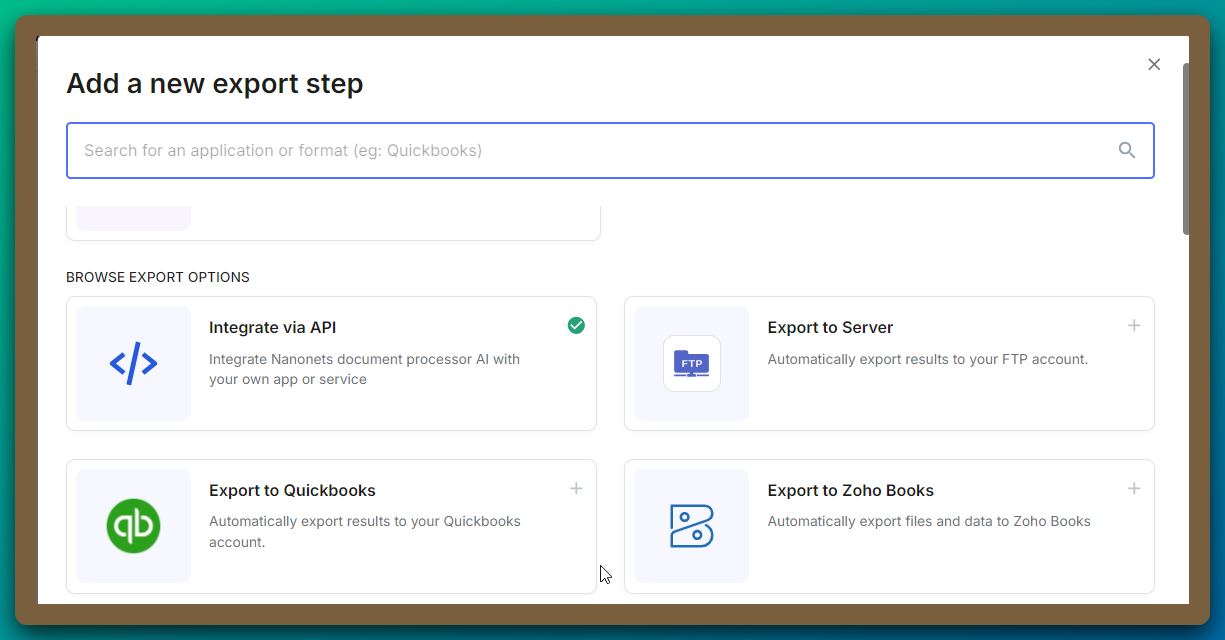1225x640 pixels.
Task: Click the Export to Server title text
Action: click(830, 327)
